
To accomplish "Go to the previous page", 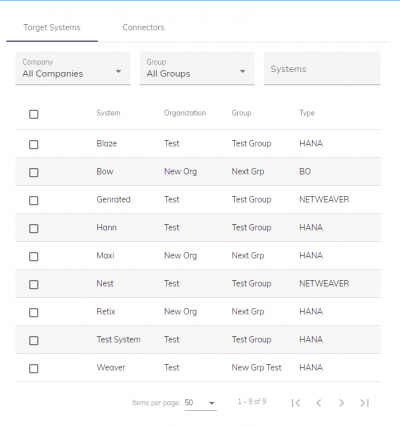I will 319,403.
